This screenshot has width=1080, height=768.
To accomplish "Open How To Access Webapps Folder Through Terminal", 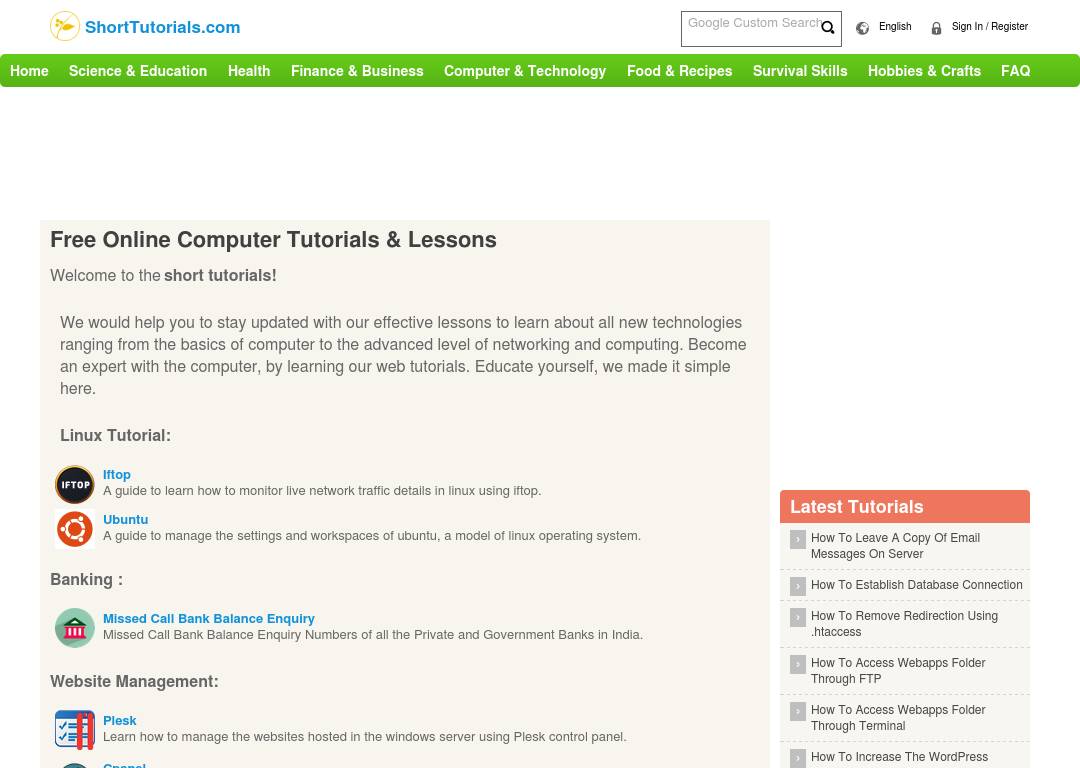I will coord(897,717).
